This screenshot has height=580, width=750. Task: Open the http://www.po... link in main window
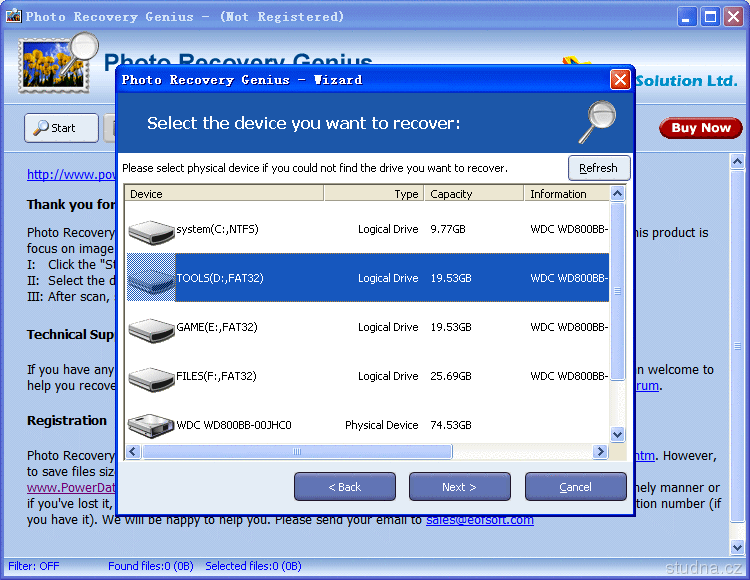coord(71,175)
